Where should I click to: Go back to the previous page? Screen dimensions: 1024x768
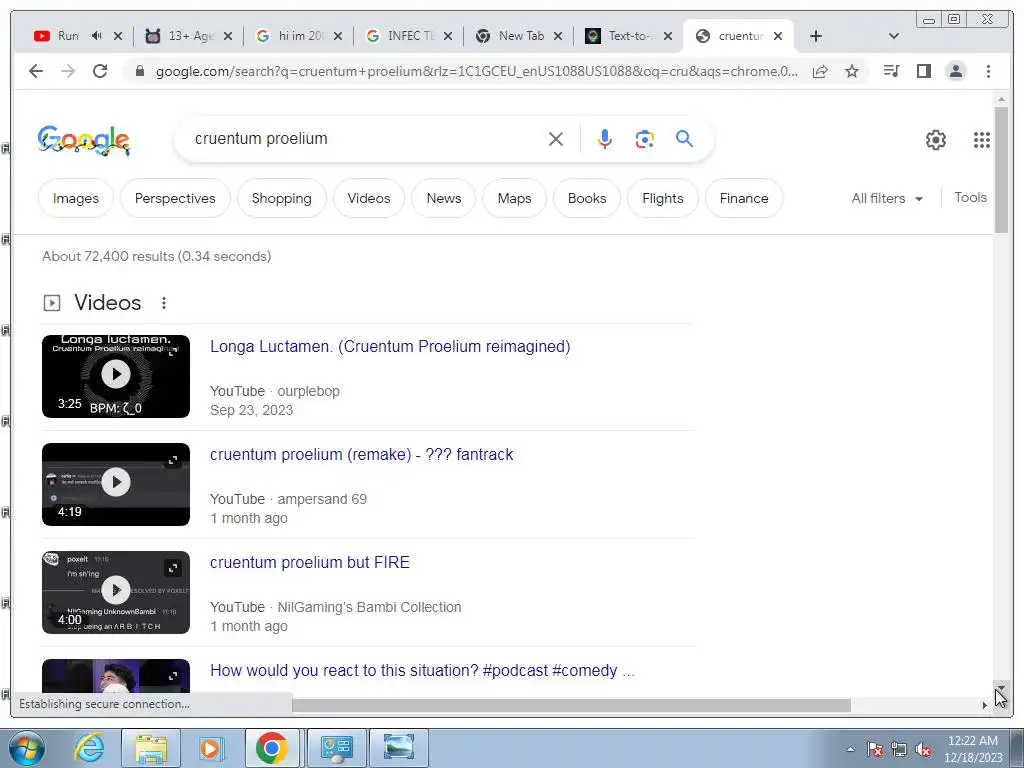(36, 71)
